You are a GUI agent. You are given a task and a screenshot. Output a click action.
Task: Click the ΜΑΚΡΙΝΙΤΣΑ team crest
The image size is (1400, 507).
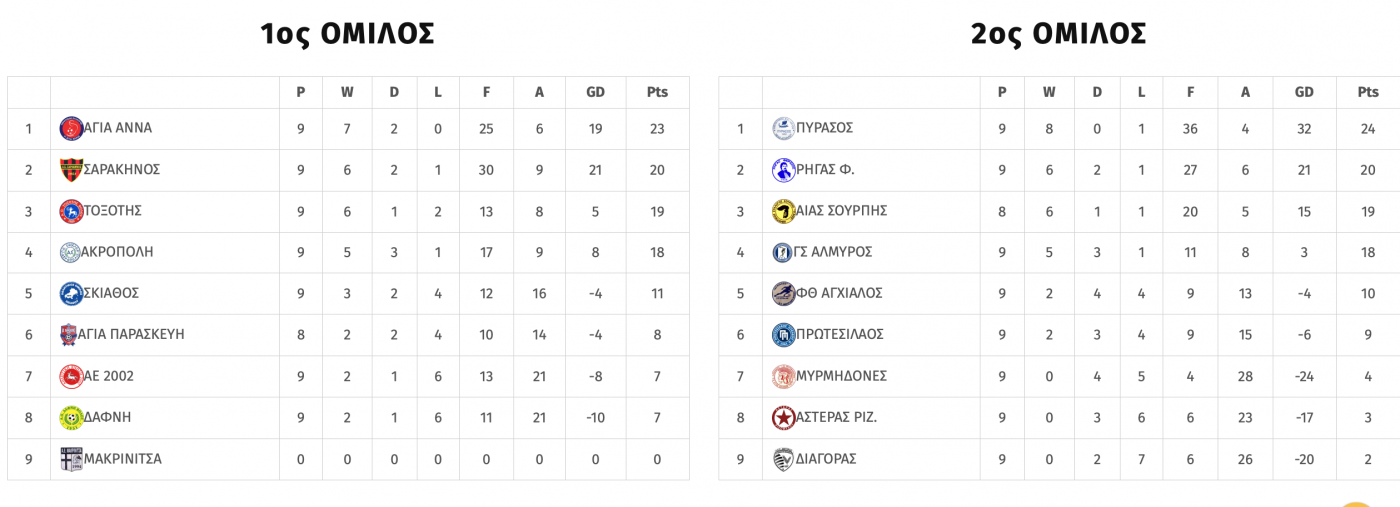71,459
